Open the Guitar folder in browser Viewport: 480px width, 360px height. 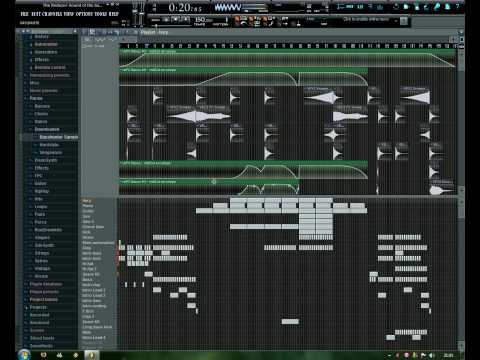tap(41, 183)
